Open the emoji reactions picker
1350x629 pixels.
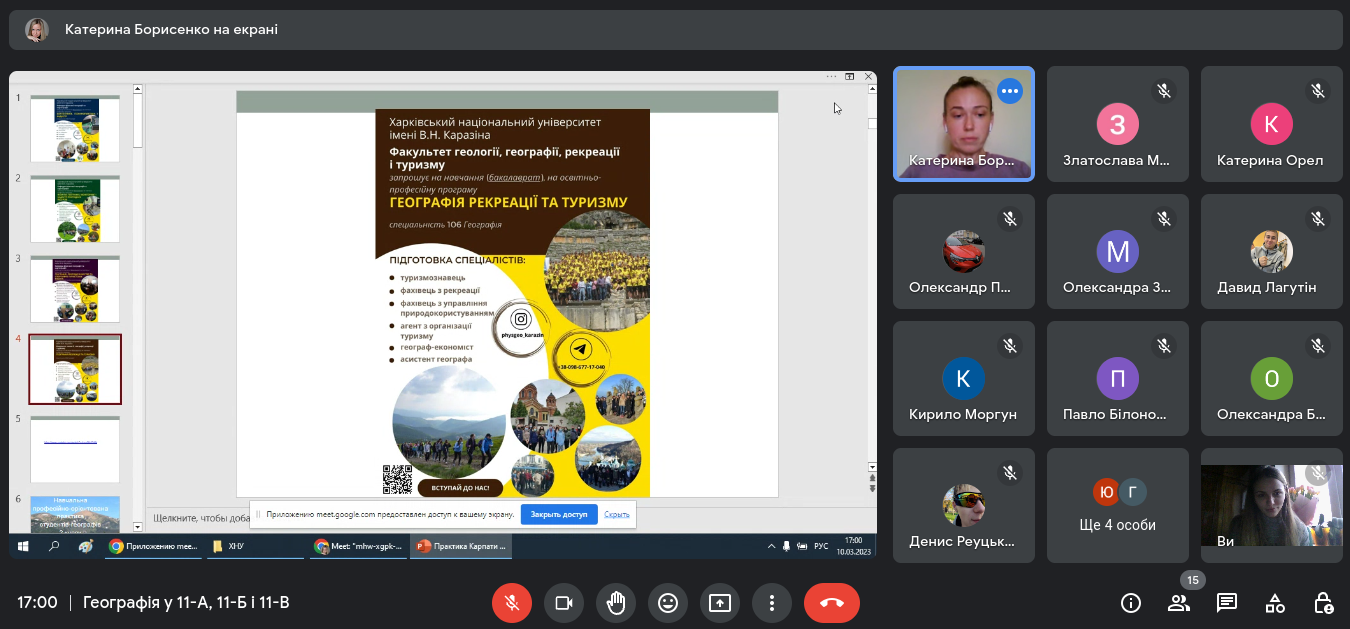[668, 603]
